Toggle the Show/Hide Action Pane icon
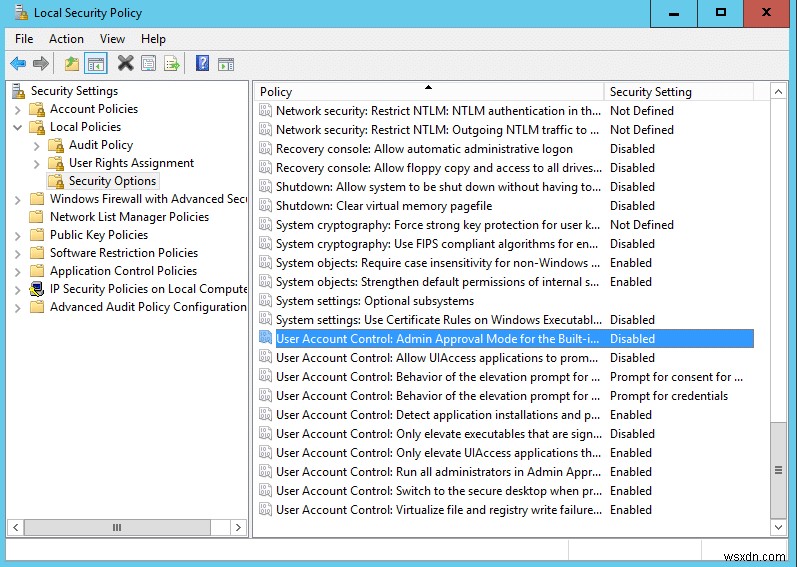This screenshot has width=797, height=567. tap(226, 64)
